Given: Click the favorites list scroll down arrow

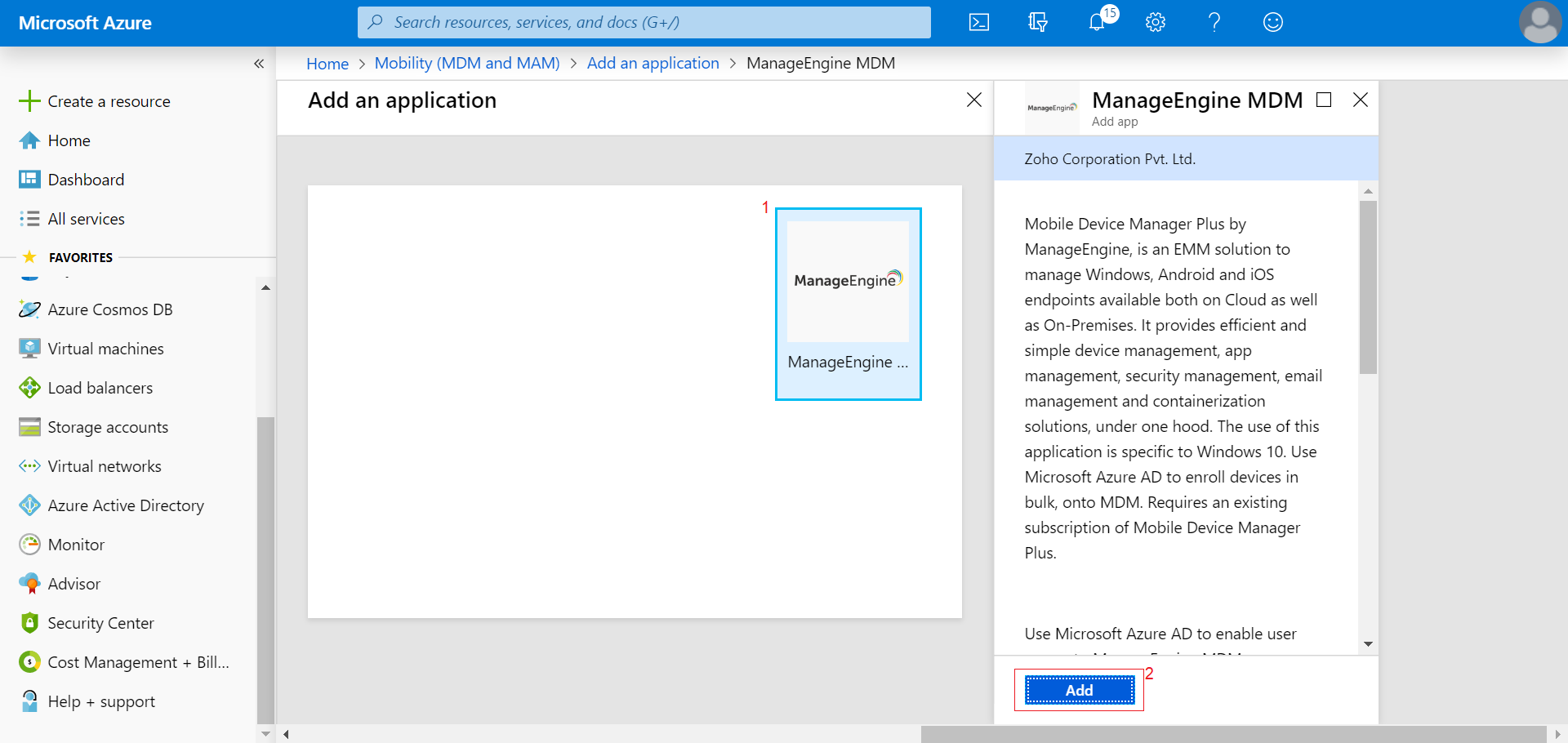Looking at the screenshot, I should [265, 734].
